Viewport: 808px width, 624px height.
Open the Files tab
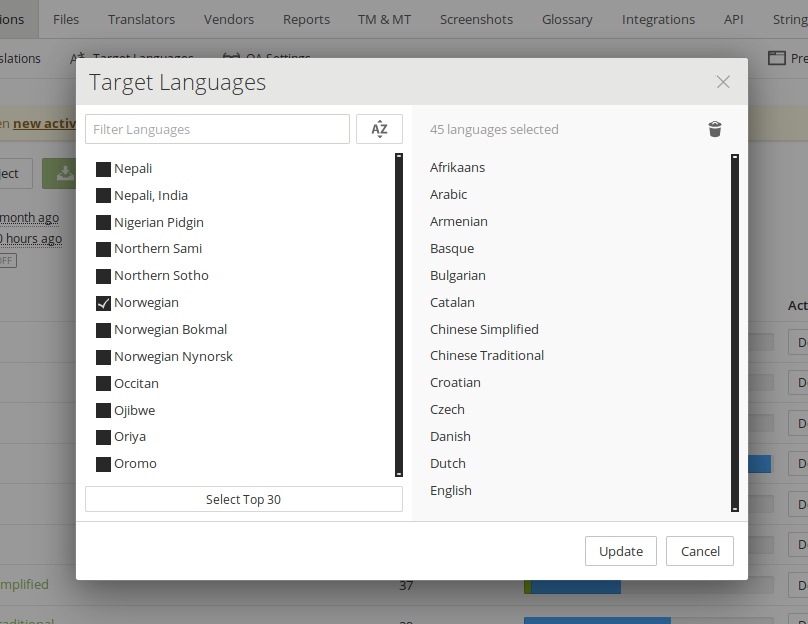(x=66, y=19)
